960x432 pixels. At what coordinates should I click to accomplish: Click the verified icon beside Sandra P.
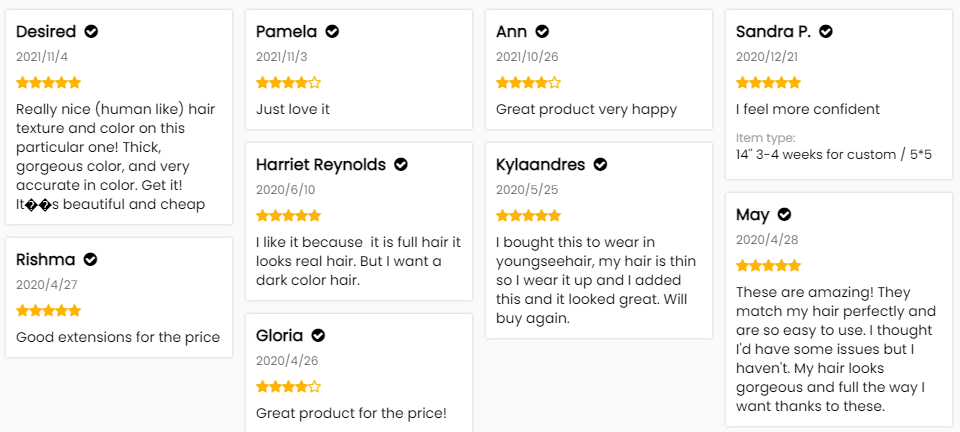point(826,32)
